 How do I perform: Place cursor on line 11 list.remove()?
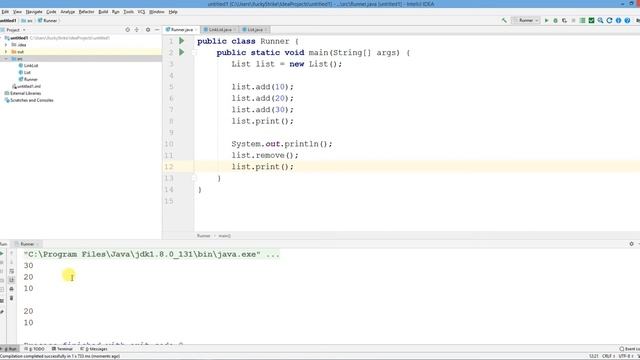(265, 156)
